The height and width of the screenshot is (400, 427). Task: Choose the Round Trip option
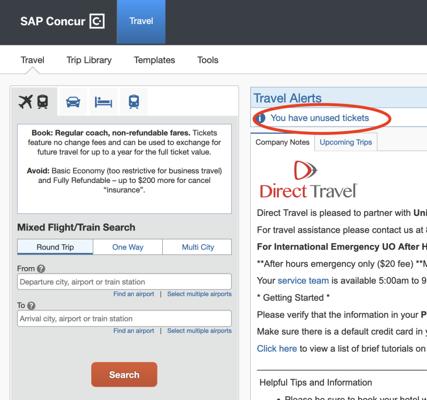pyautogui.click(x=55, y=247)
